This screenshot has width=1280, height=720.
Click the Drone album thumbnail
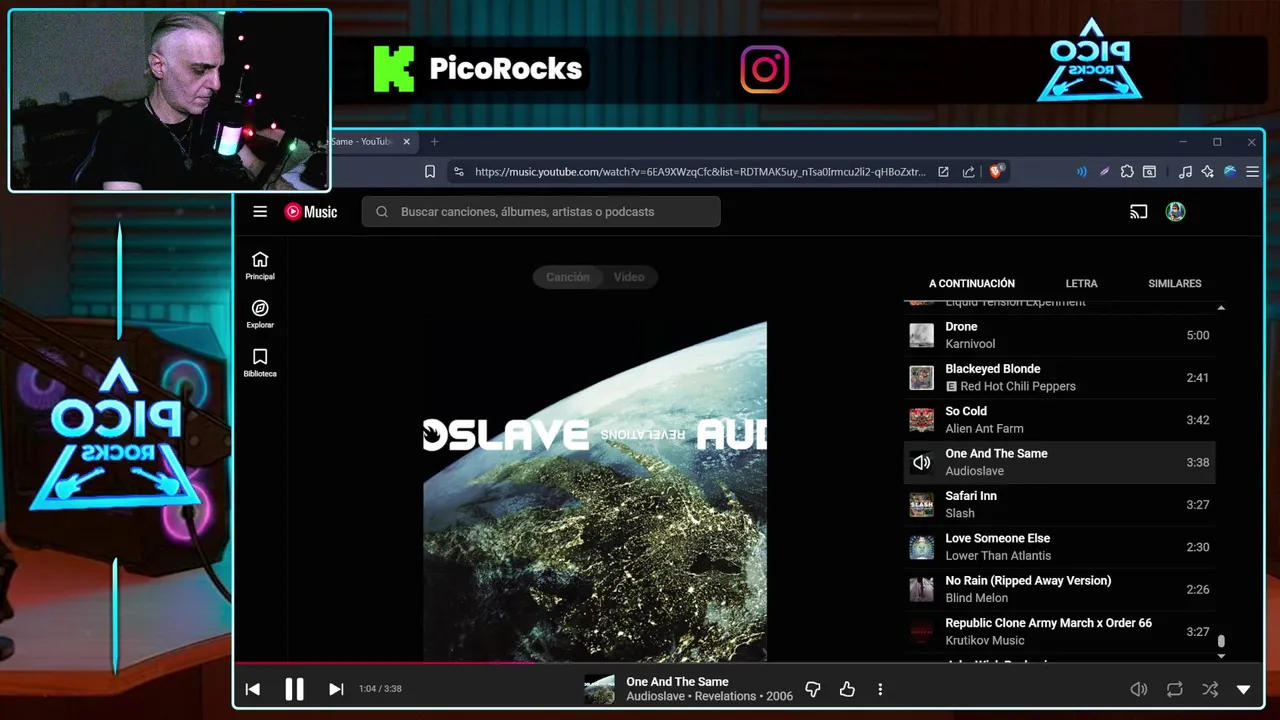coord(921,335)
